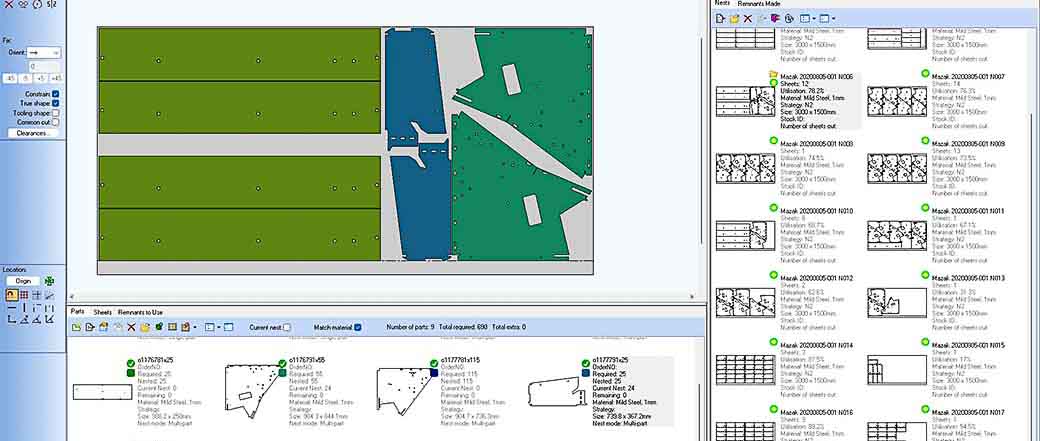
Task: Click the red grid location icon
Action: (24, 295)
